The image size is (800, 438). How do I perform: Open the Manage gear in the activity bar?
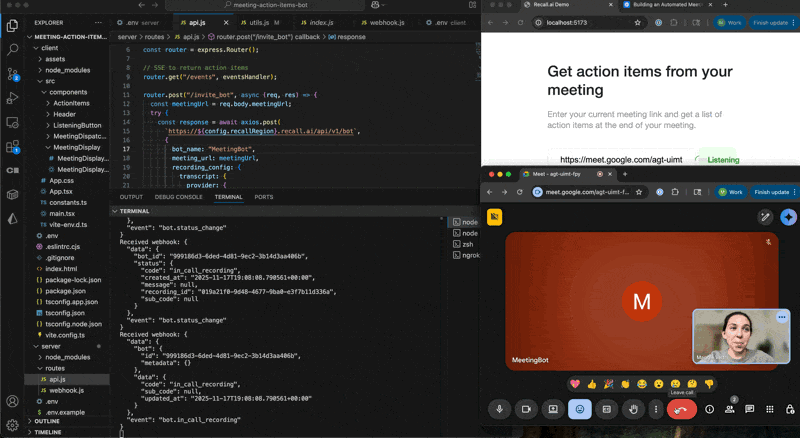[12, 425]
